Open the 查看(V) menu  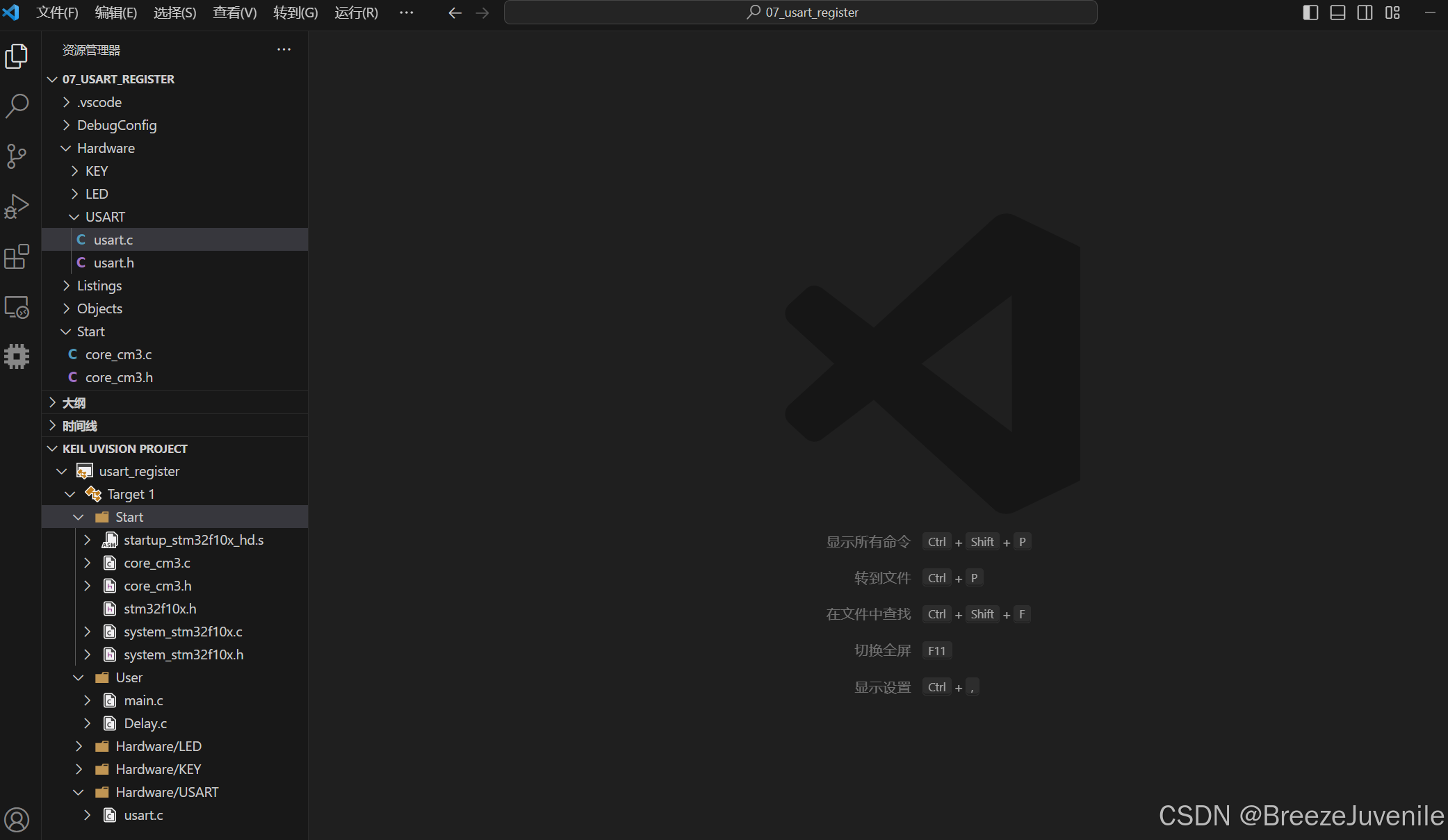(234, 13)
